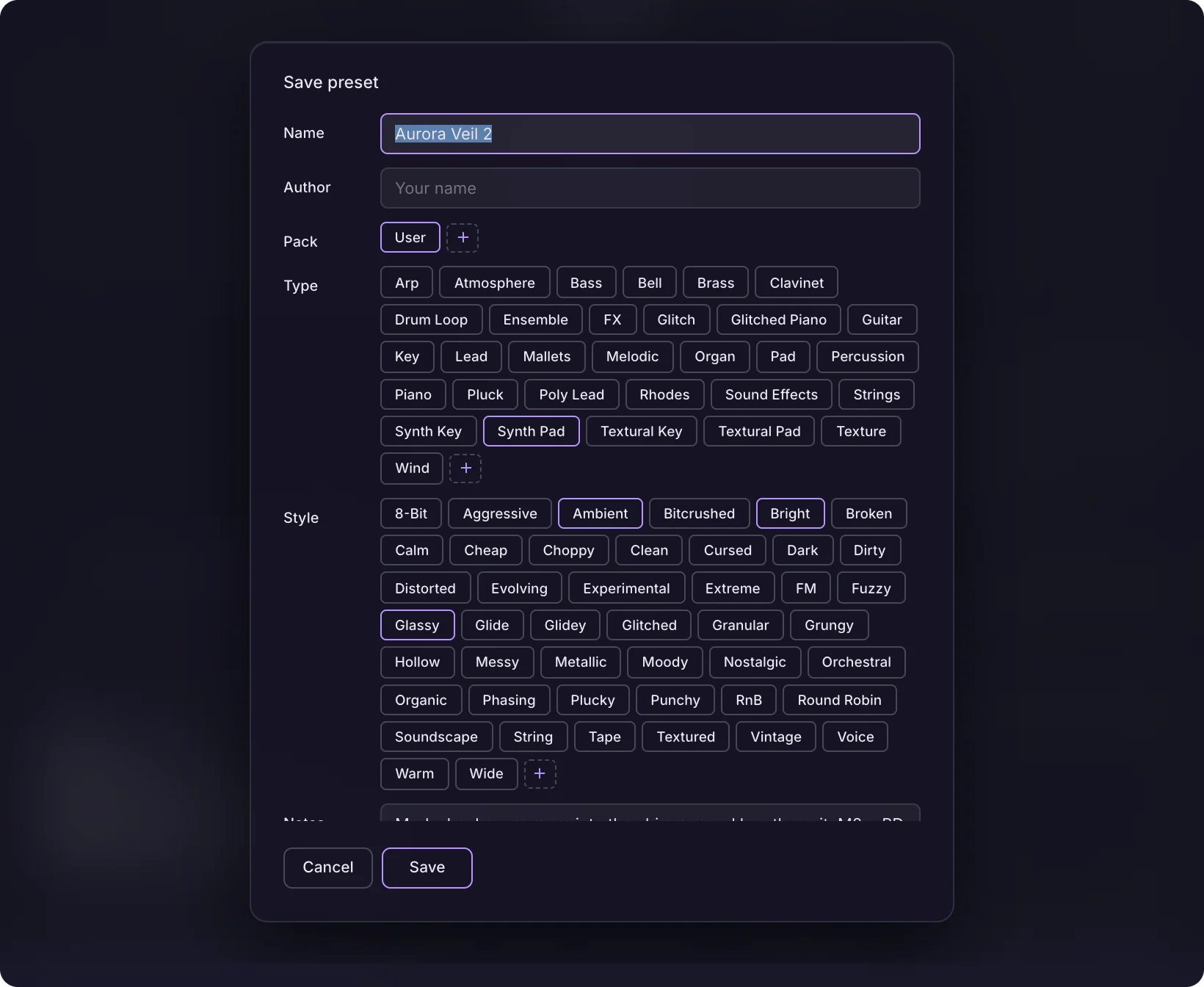Toggle the Soundscape style tag

point(436,737)
